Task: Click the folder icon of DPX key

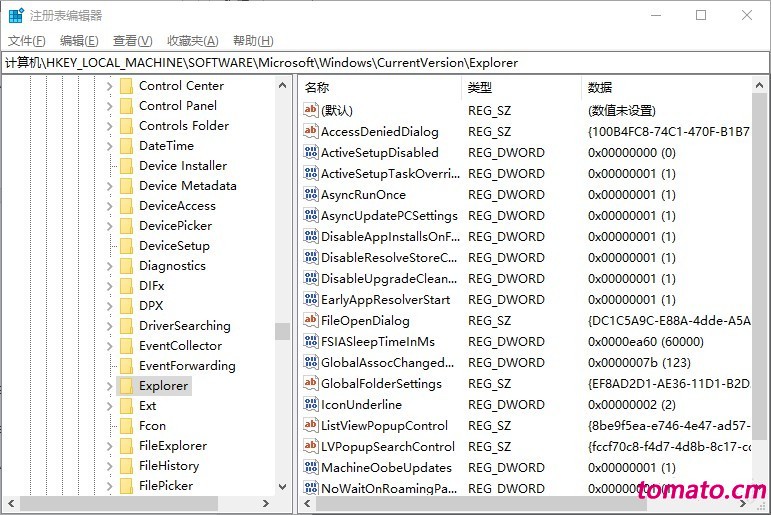Action: [126, 305]
